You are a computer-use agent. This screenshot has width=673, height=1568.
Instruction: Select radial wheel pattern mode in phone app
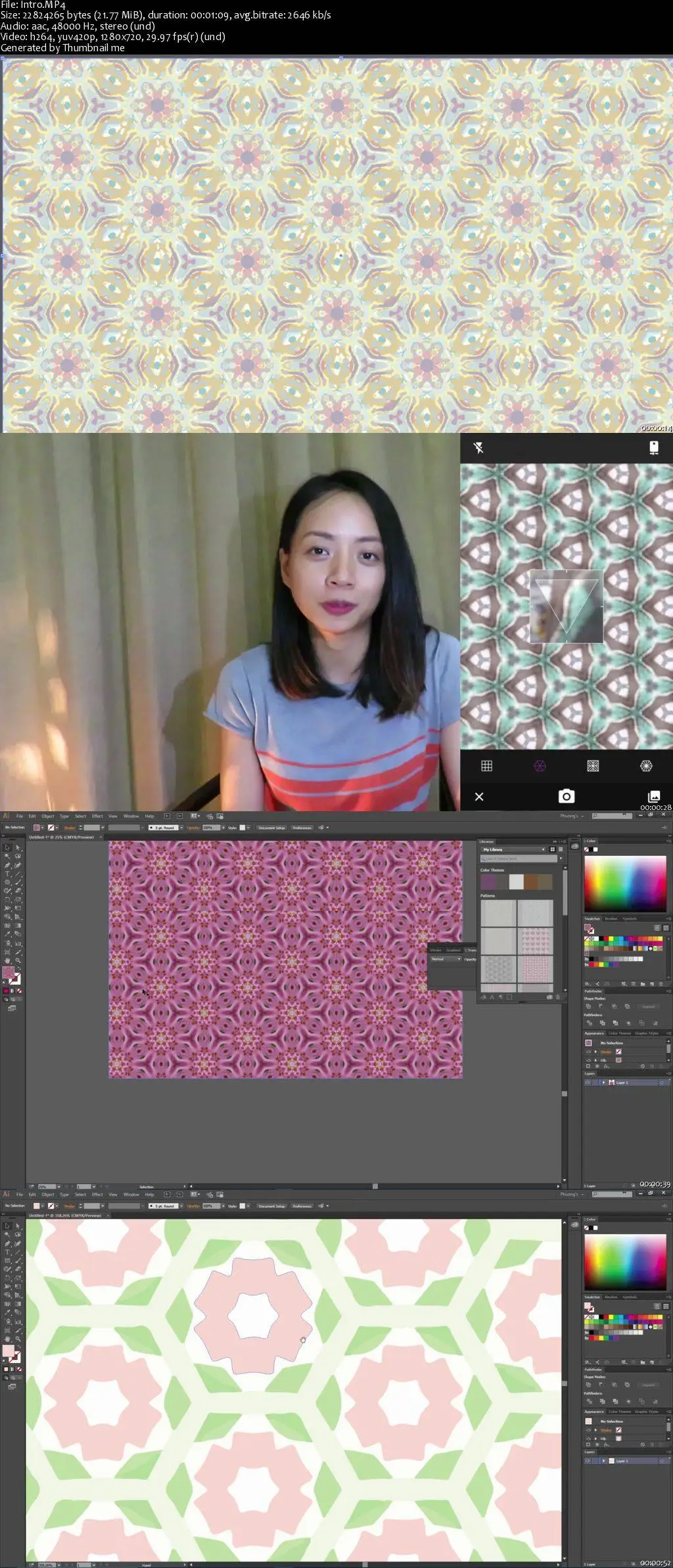coord(646,765)
